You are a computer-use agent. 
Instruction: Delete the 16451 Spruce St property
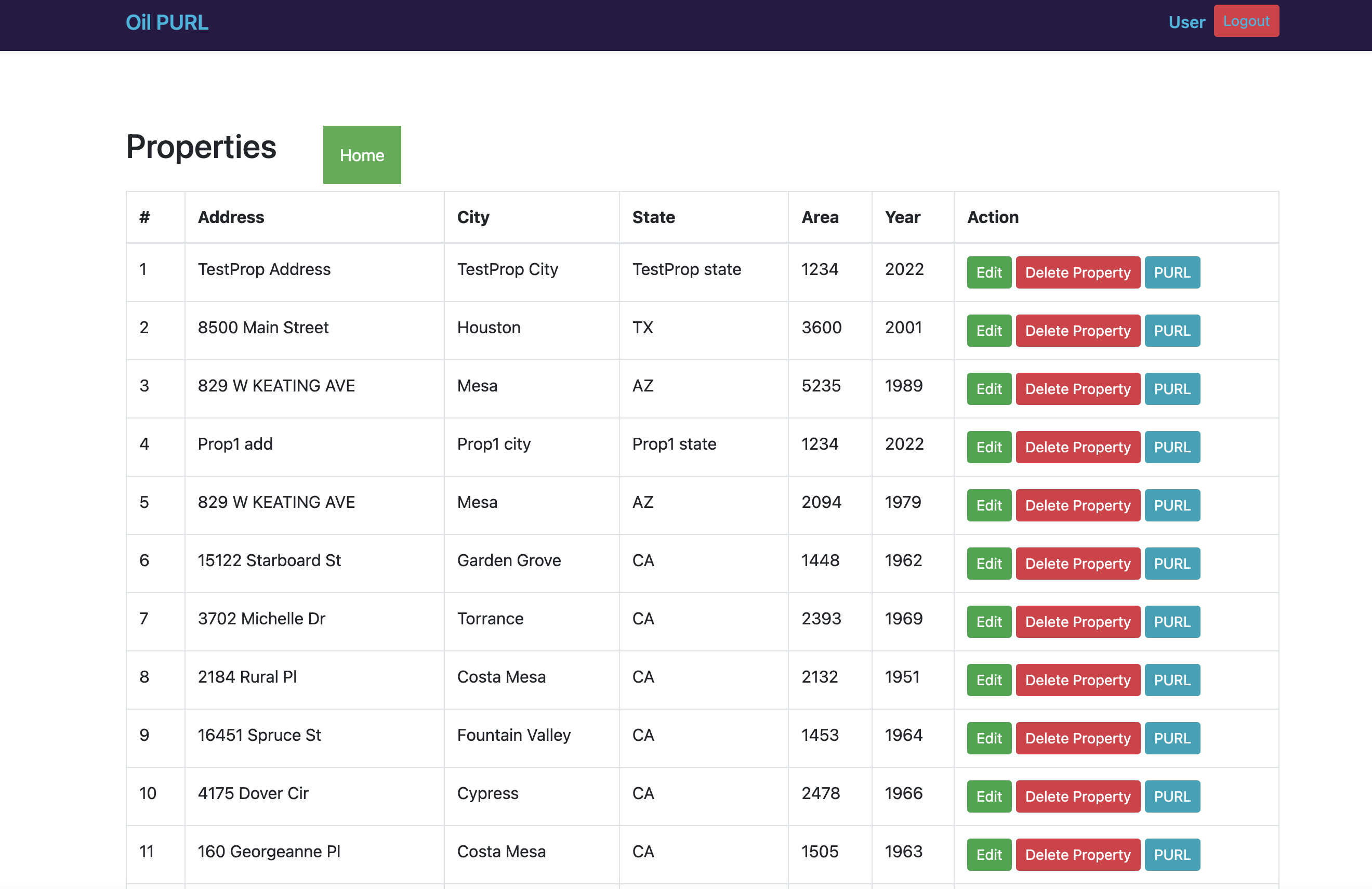[1077, 739]
